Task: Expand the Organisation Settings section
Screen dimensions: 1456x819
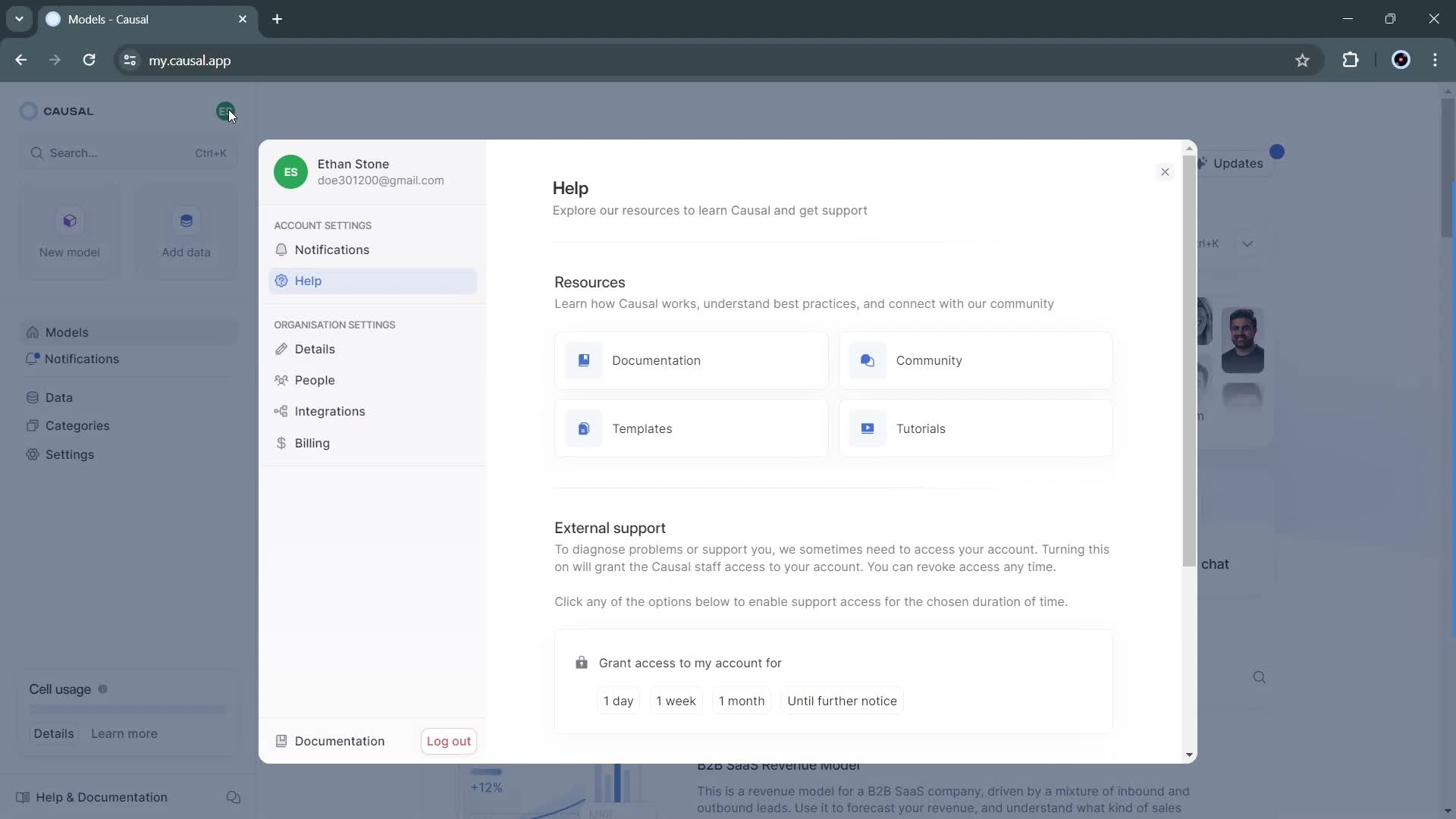Action: tap(335, 324)
